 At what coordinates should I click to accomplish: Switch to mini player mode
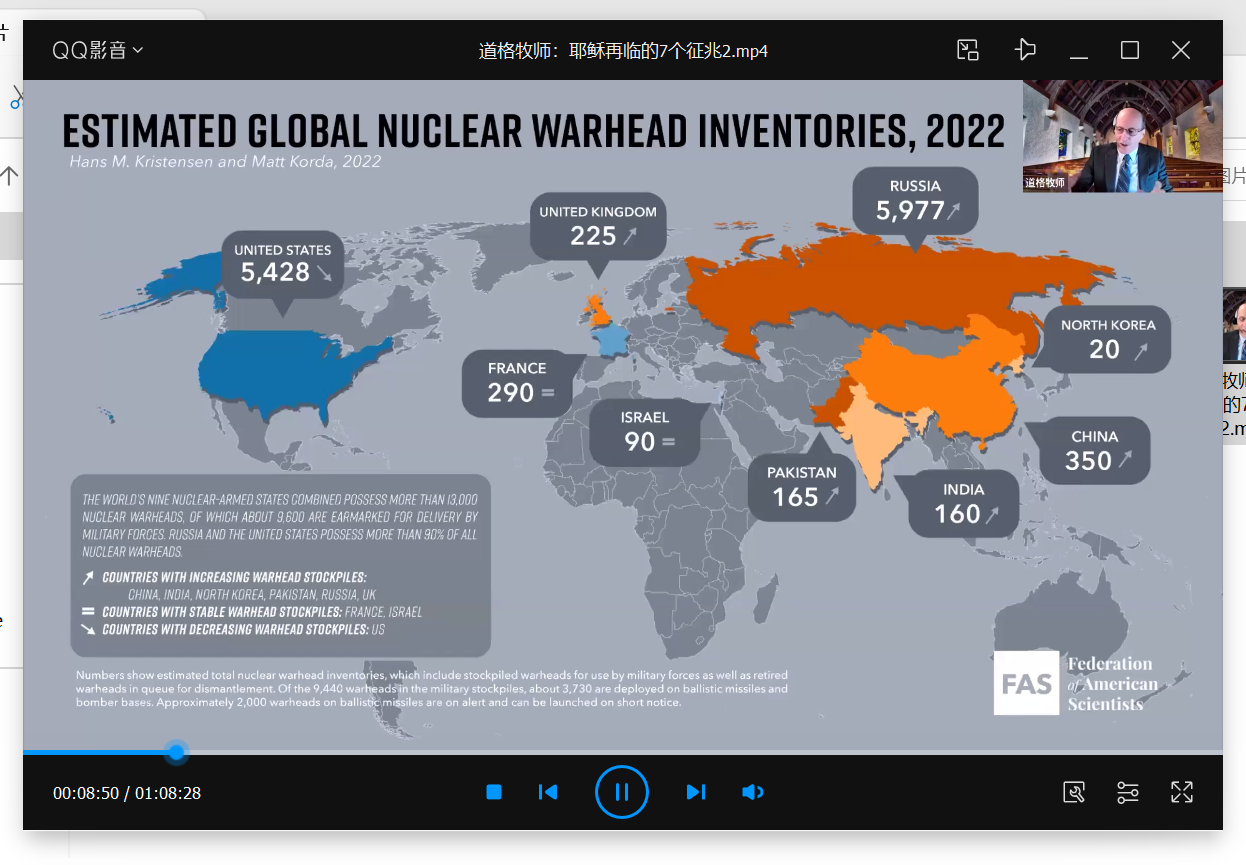pos(967,50)
